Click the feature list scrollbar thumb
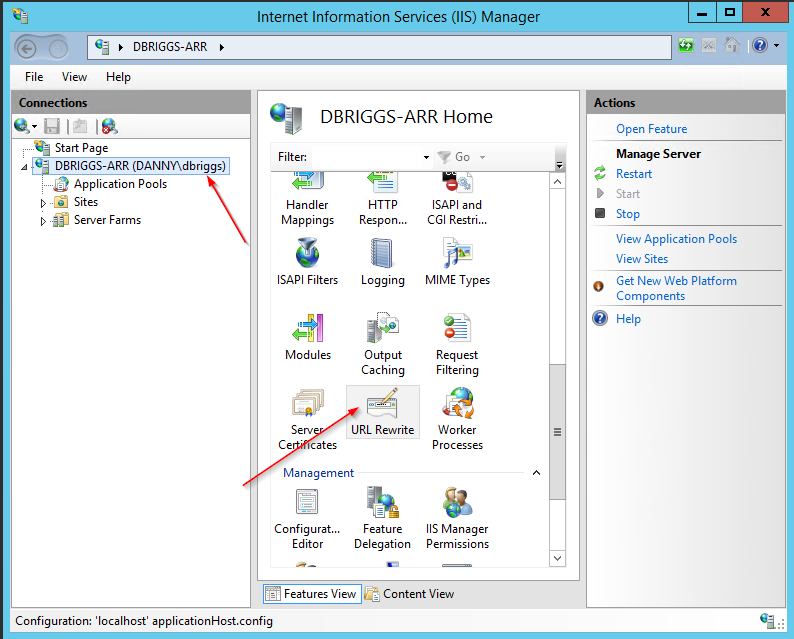Viewport: 794px width, 639px height. click(557, 431)
